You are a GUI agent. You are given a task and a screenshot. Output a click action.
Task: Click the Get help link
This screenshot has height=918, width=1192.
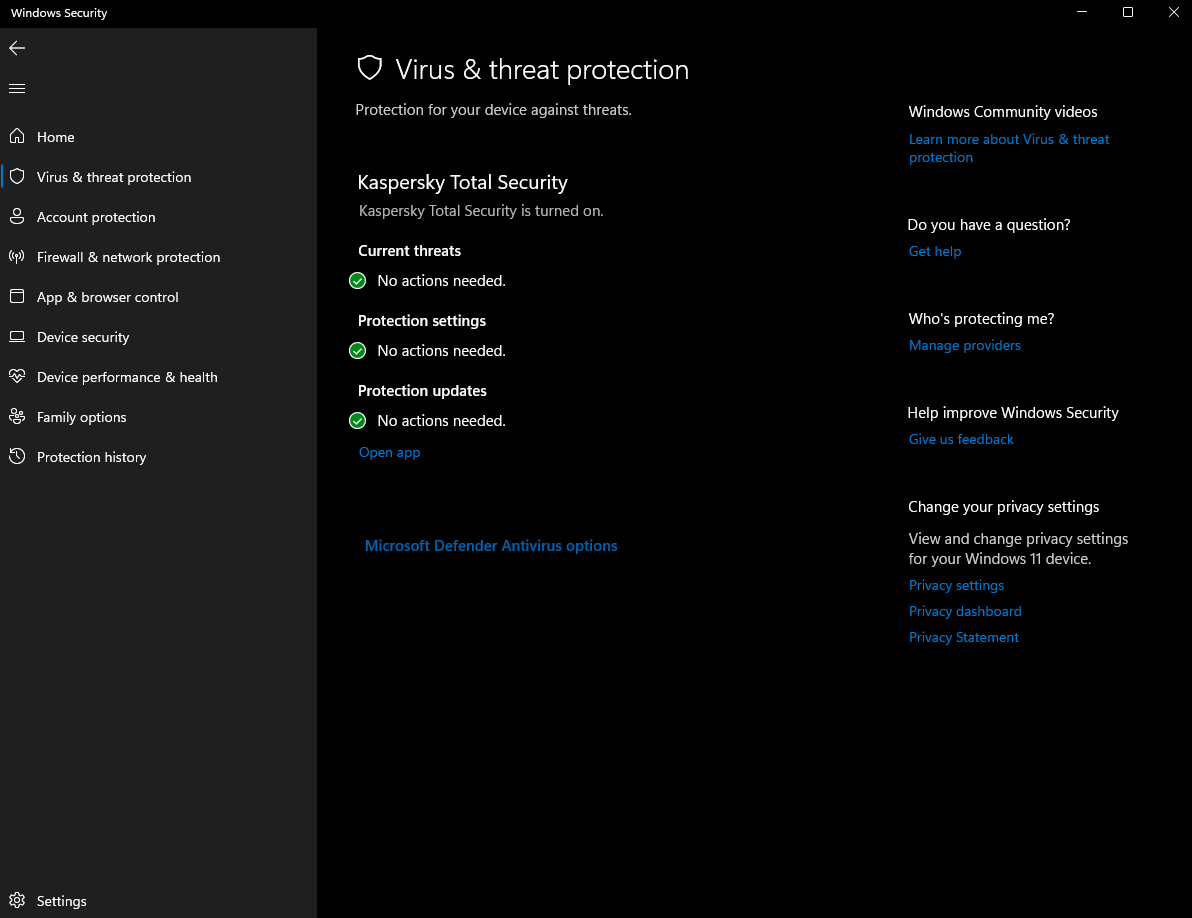pyautogui.click(x=934, y=252)
